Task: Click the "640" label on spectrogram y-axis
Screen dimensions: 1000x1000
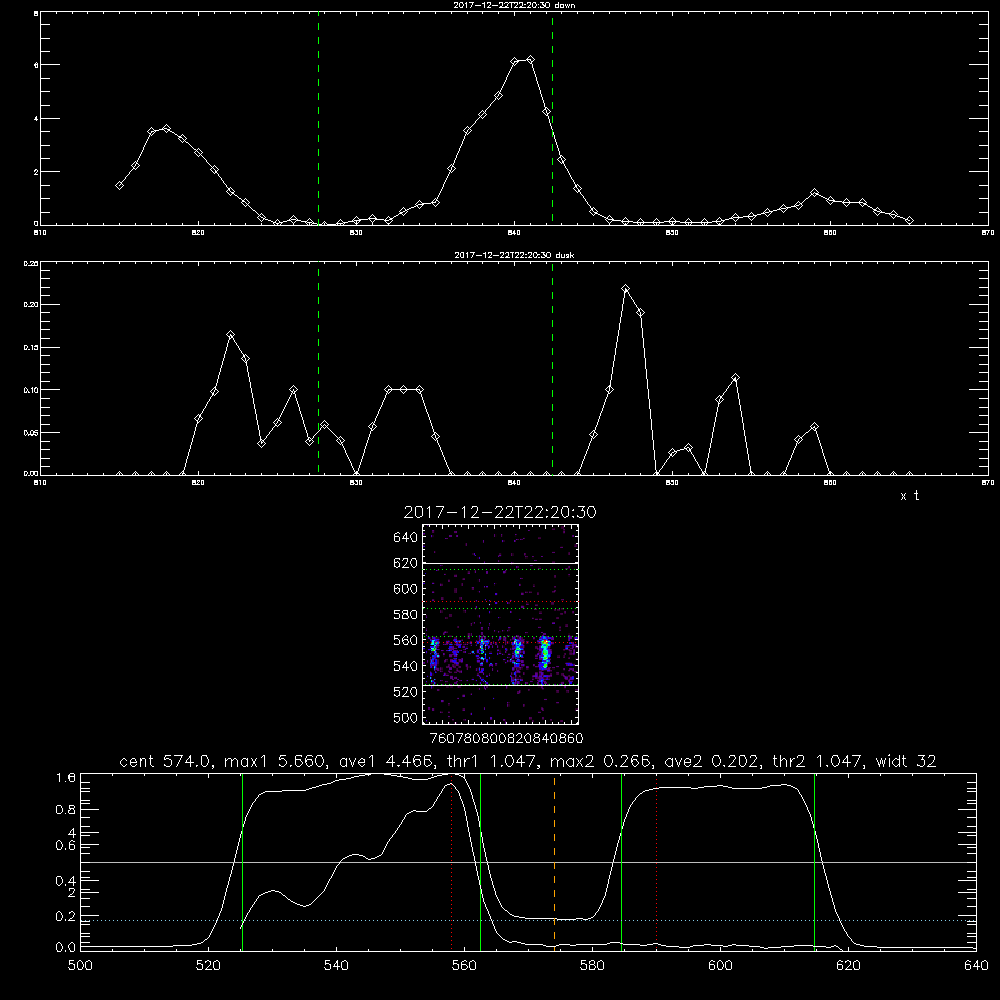Action: pos(406,538)
